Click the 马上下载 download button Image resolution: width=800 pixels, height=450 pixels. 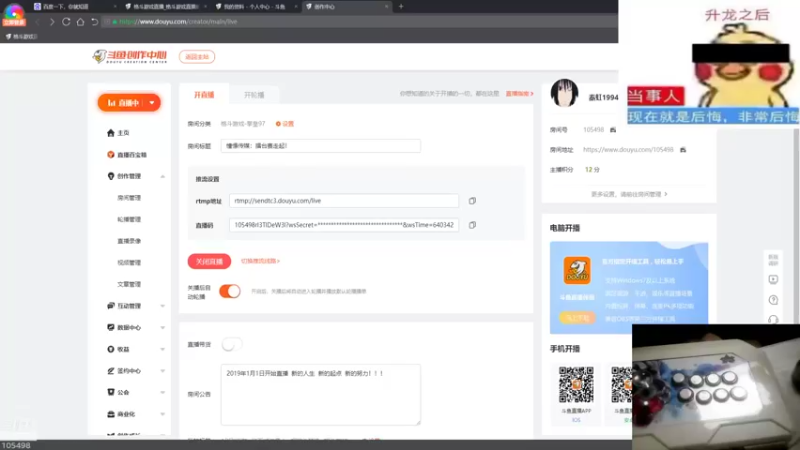click(577, 317)
